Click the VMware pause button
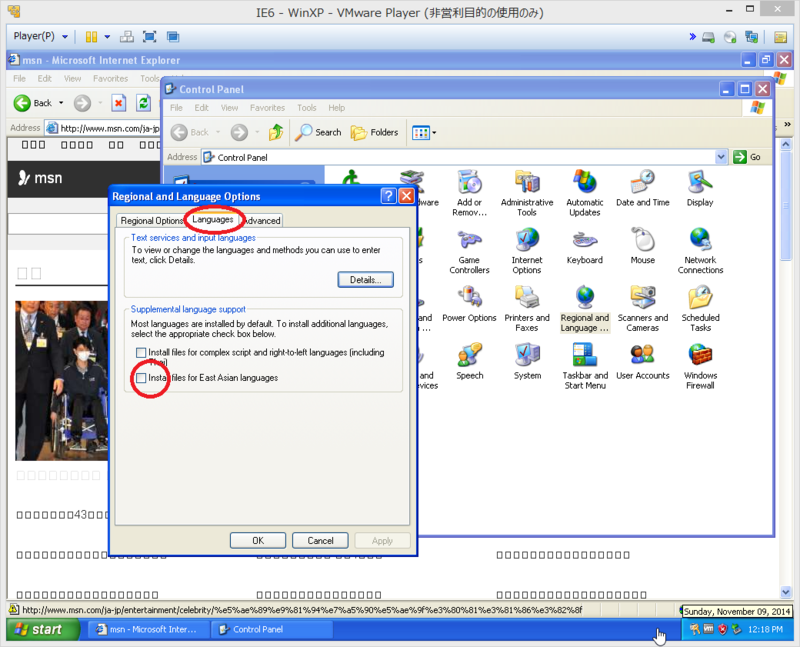The image size is (800, 647). (91, 37)
